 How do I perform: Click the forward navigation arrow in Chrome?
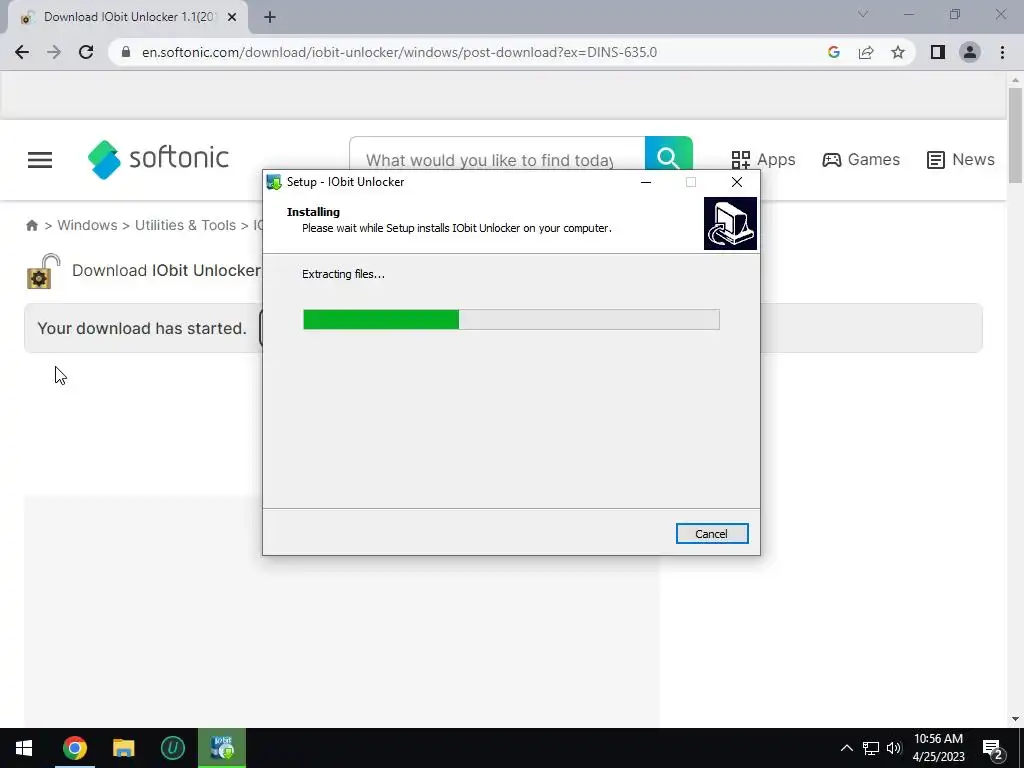pyautogui.click(x=54, y=52)
